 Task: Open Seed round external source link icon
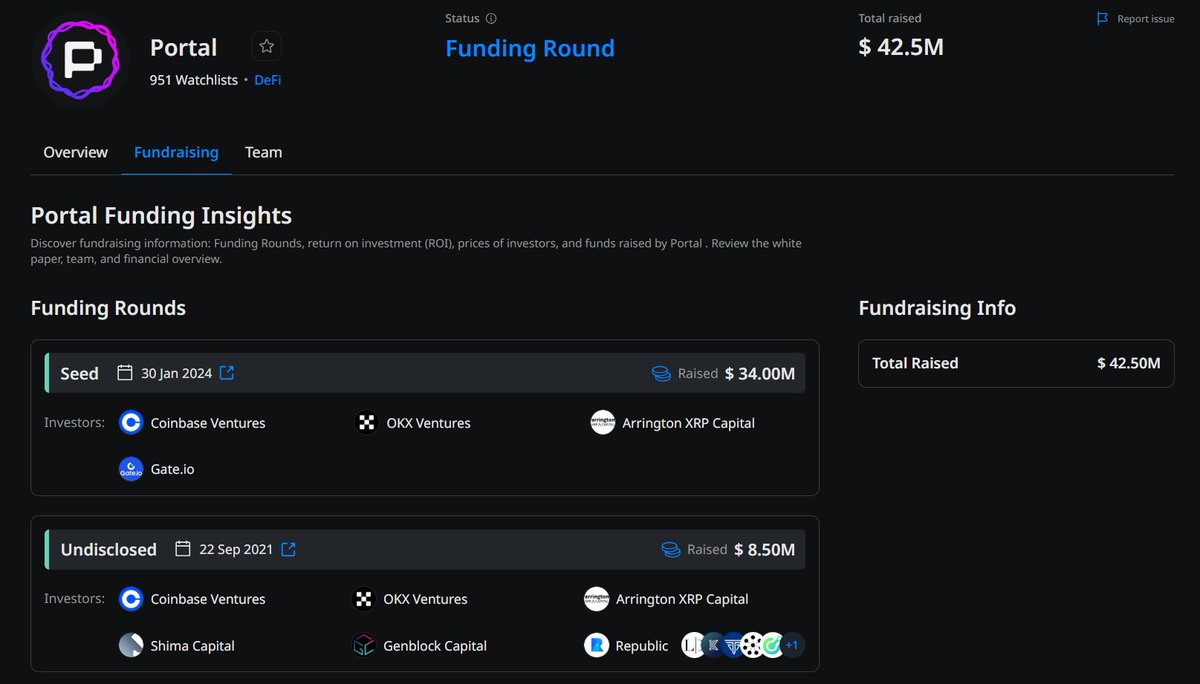[227, 373]
